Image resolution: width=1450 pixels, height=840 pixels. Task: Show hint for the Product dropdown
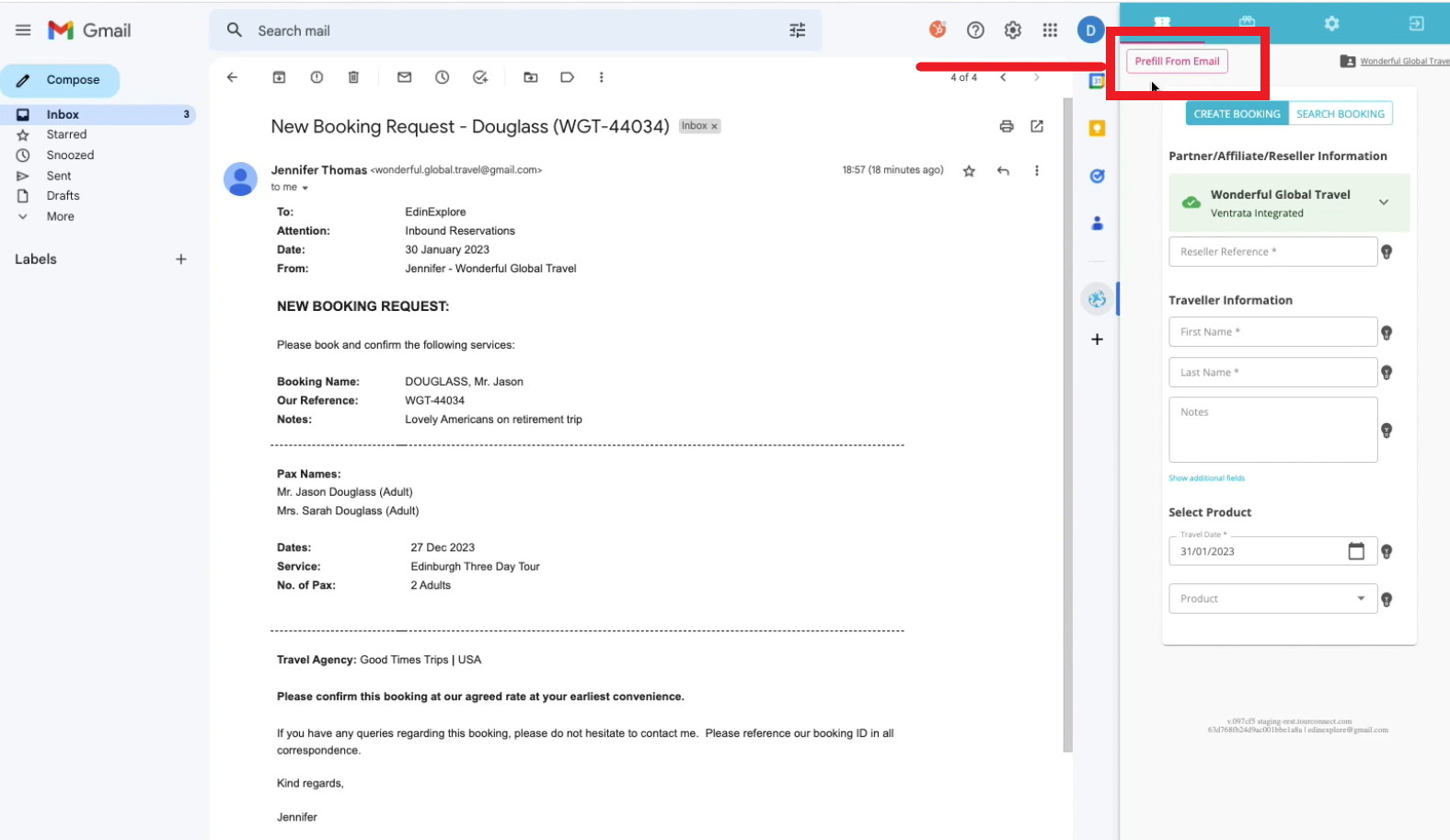pyautogui.click(x=1387, y=599)
